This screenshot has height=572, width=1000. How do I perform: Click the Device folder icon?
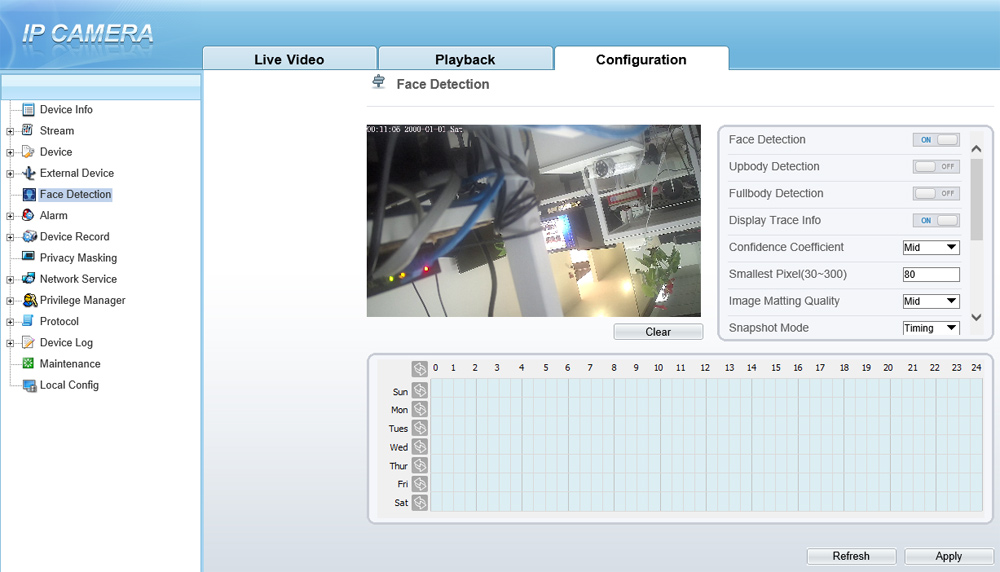tap(28, 152)
